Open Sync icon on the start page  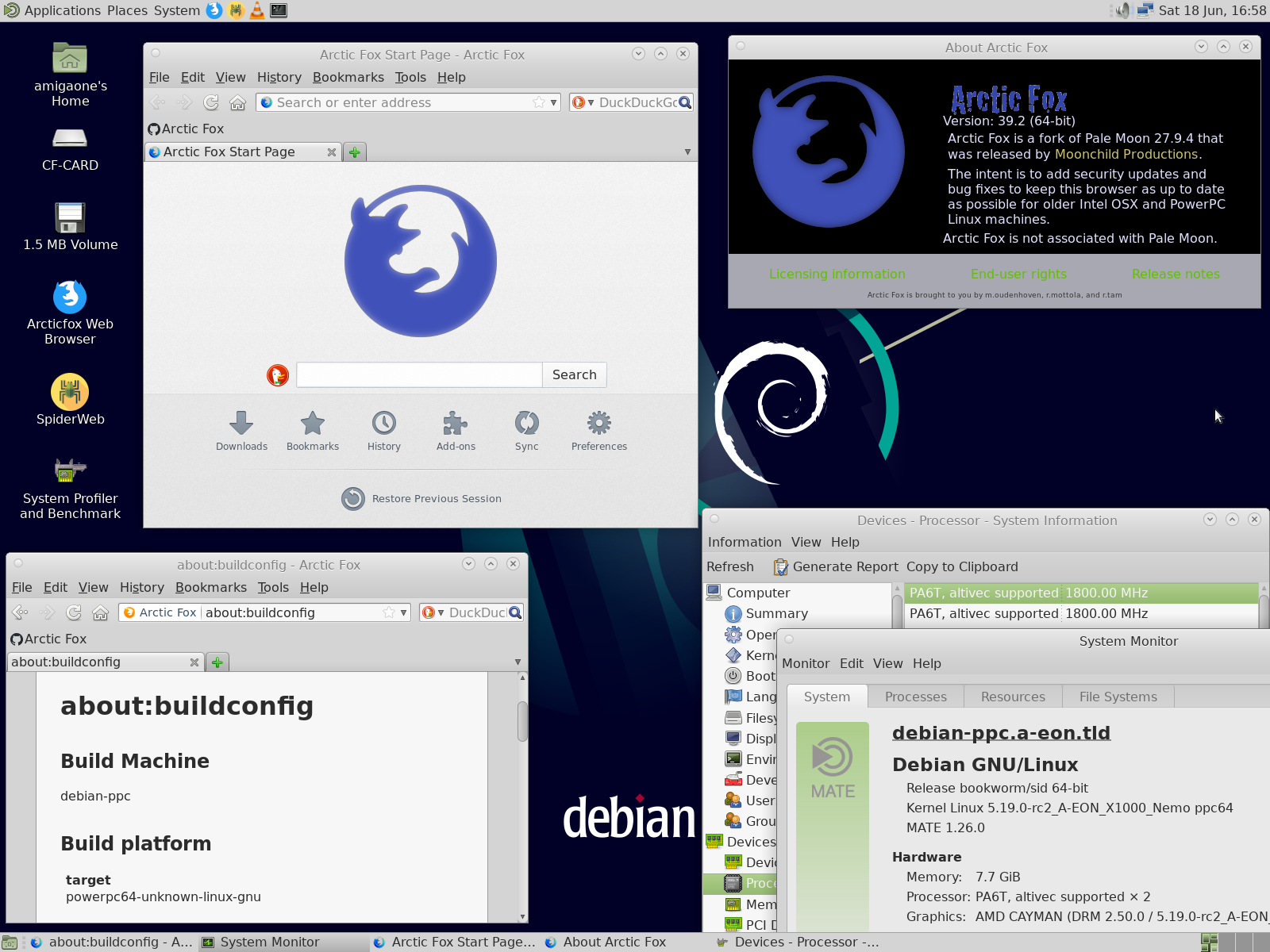(526, 431)
